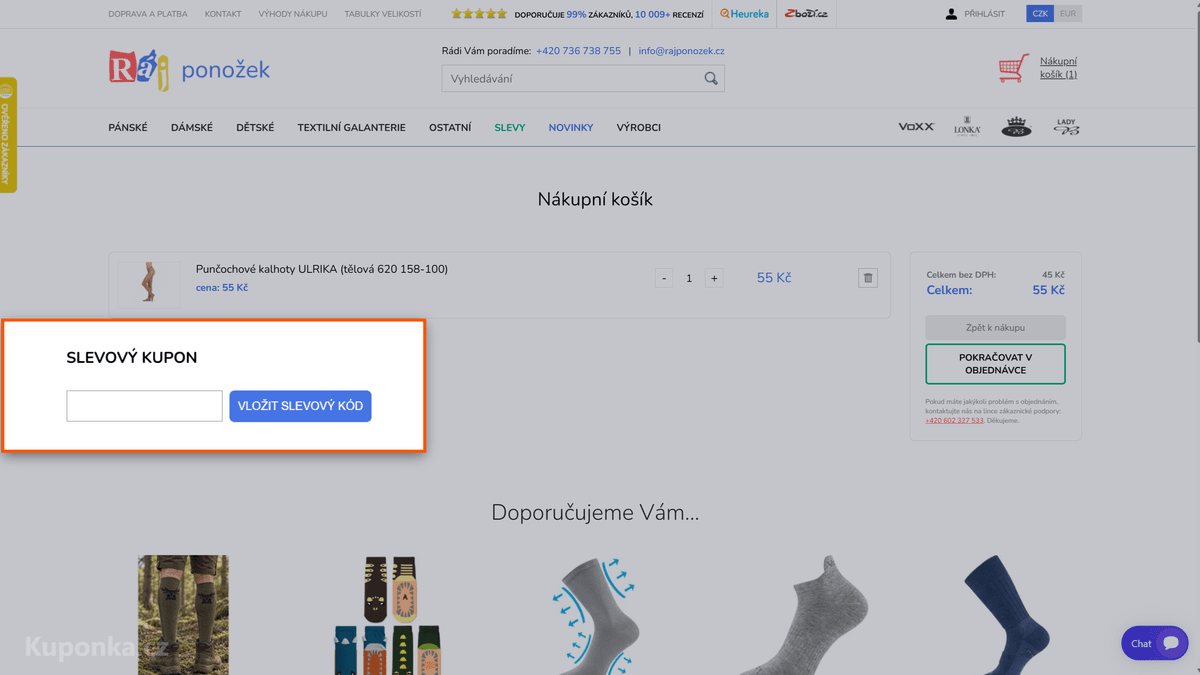Screen dimensions: 1200x675
Task: Open VÝHODY NÁKUPU link
Action: [293, 14]
